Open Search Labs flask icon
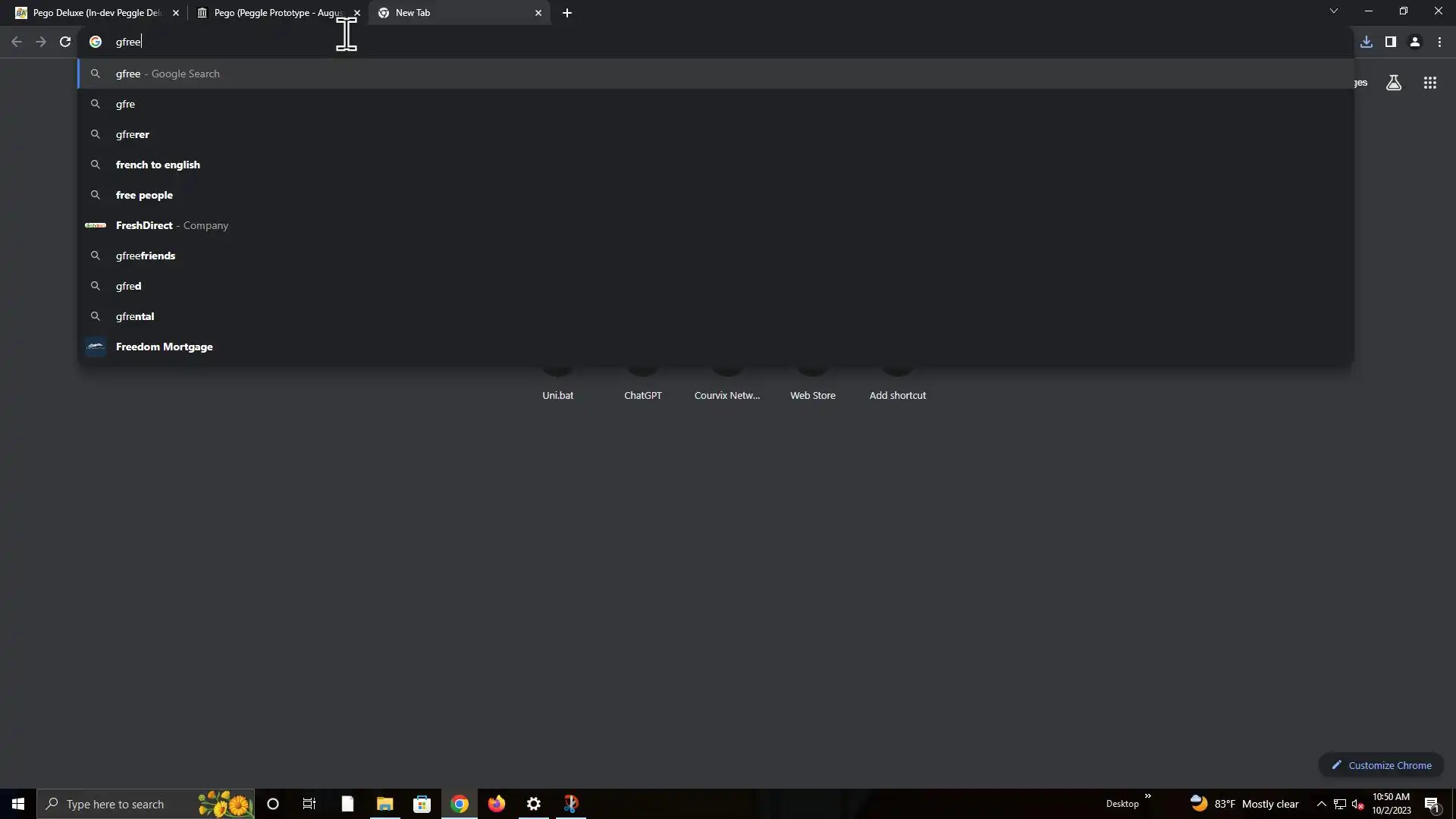1456x819 pixels. tap(1393, 83)
